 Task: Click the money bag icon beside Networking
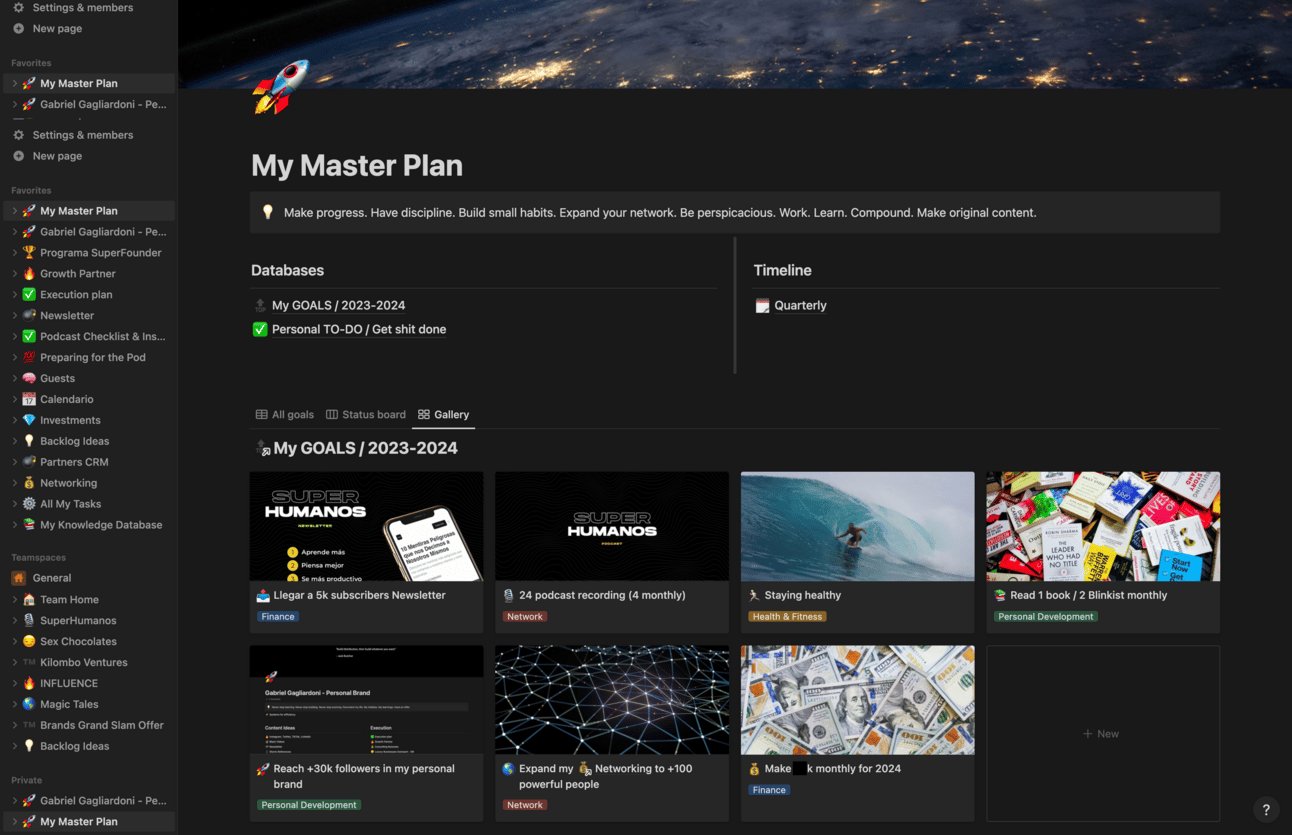click(x=29, y=483)
